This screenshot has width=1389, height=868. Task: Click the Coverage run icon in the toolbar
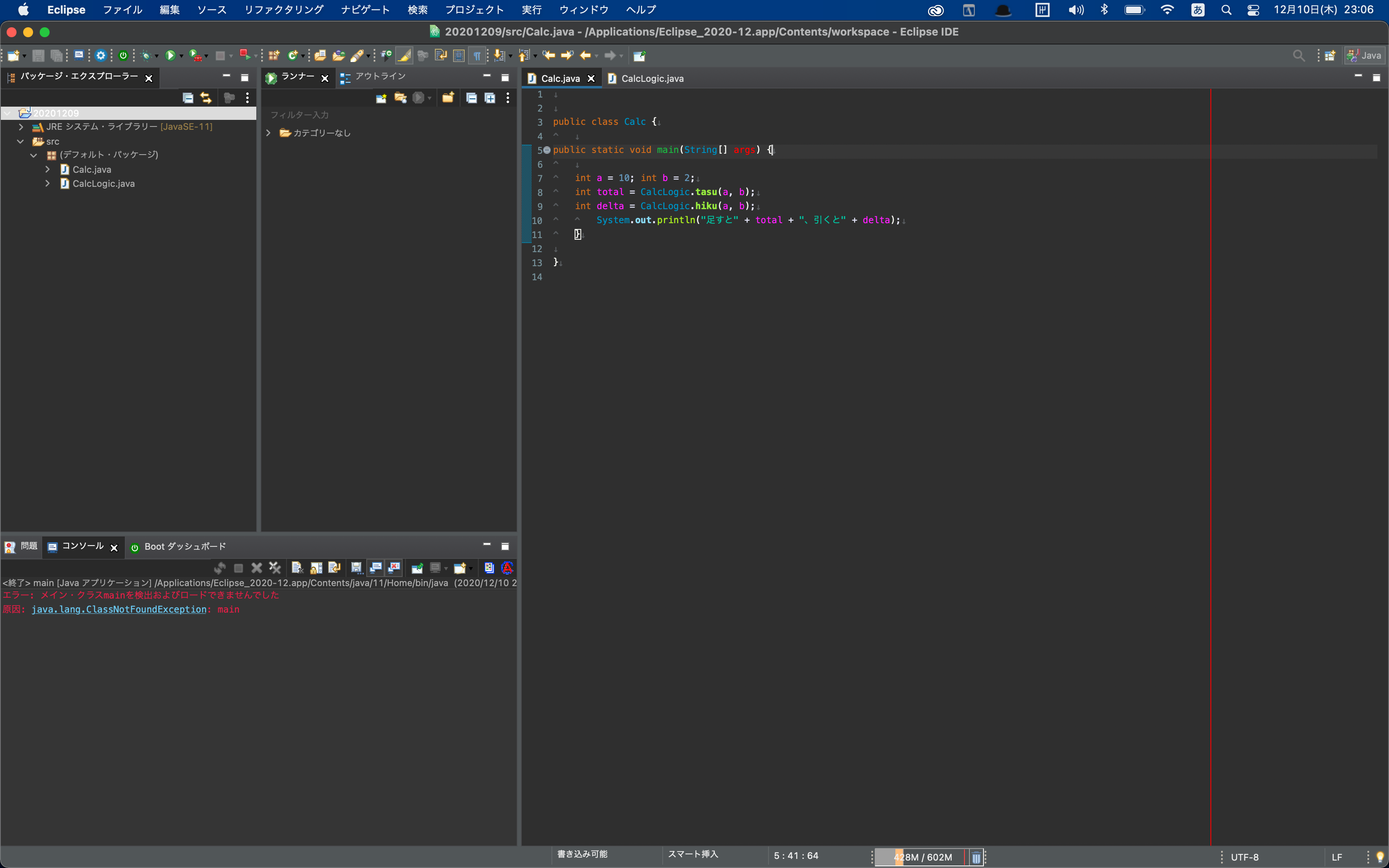[x=195, y=56]
